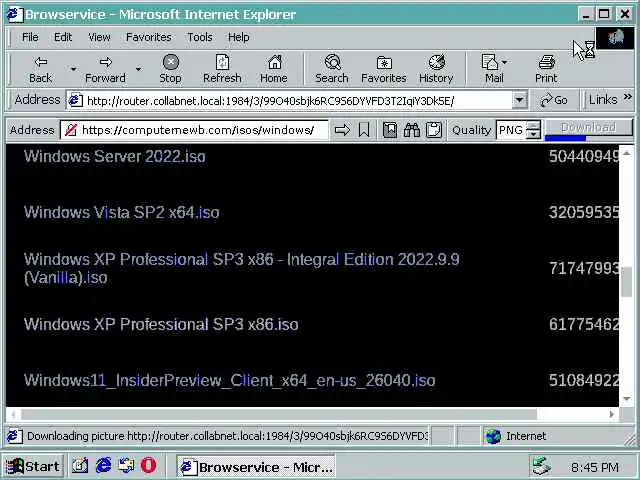Open the Start menu
The image size is (640, 480).
[33, 466]
